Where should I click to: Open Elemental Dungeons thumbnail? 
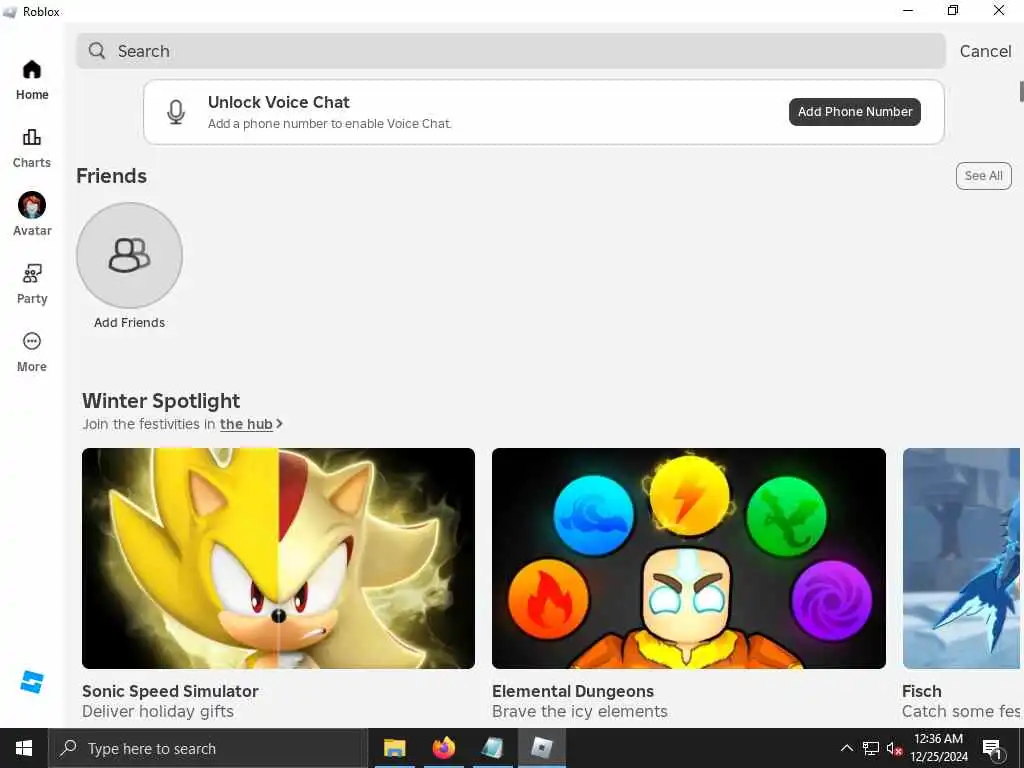pos(689,558)
